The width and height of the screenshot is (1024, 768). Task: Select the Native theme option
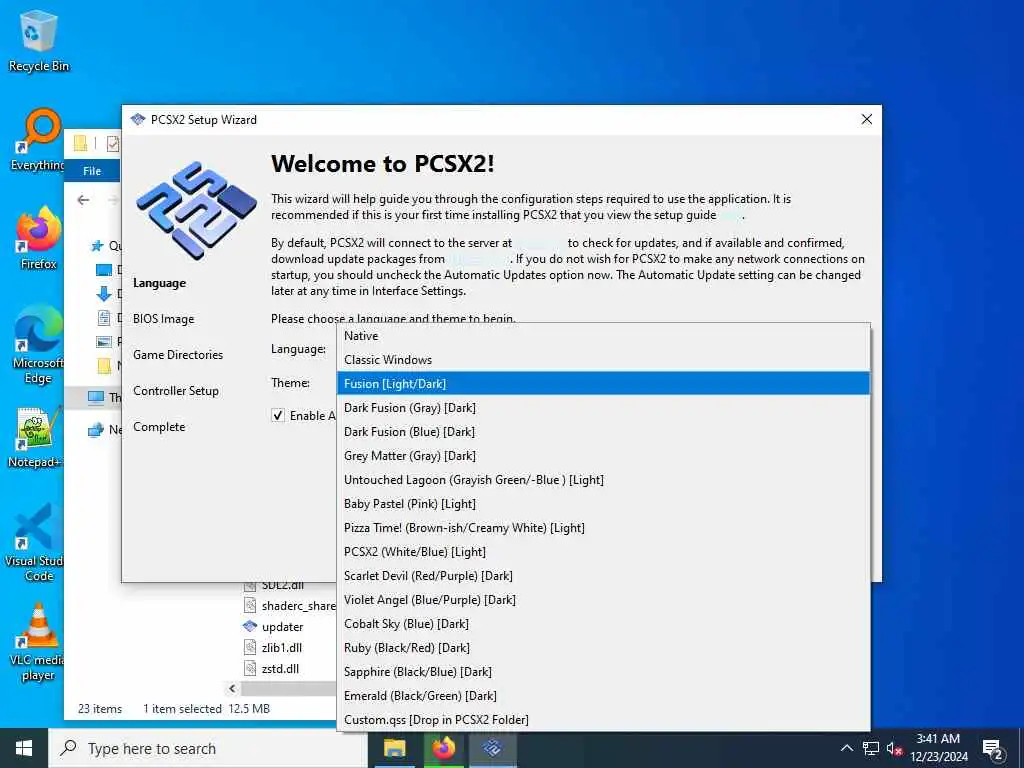pyautogui.click(x=603, y=336)
